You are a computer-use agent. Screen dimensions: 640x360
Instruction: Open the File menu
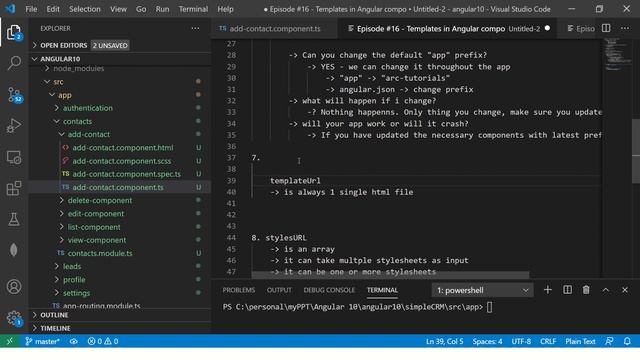[x=31, y=9]
